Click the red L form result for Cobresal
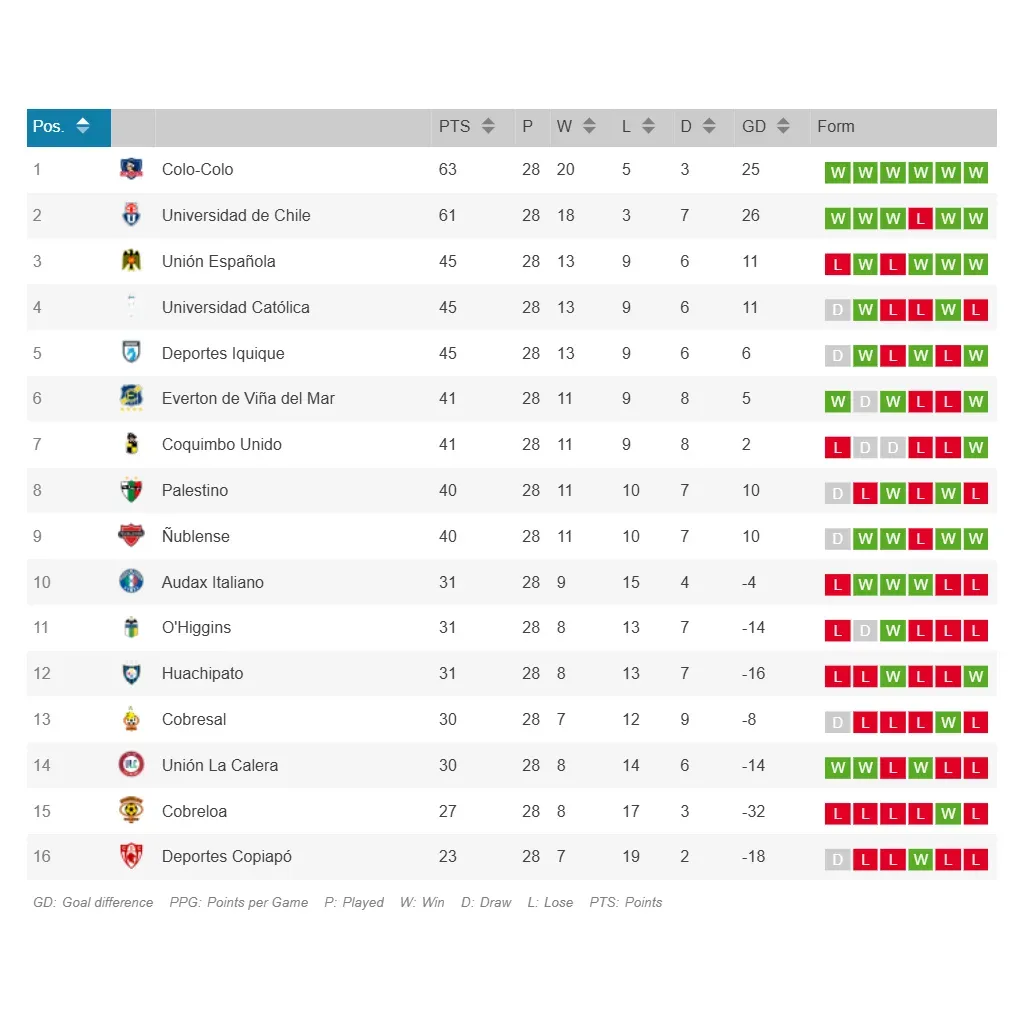Viewport: 1024px width, 1024px height. coord(865,721)
